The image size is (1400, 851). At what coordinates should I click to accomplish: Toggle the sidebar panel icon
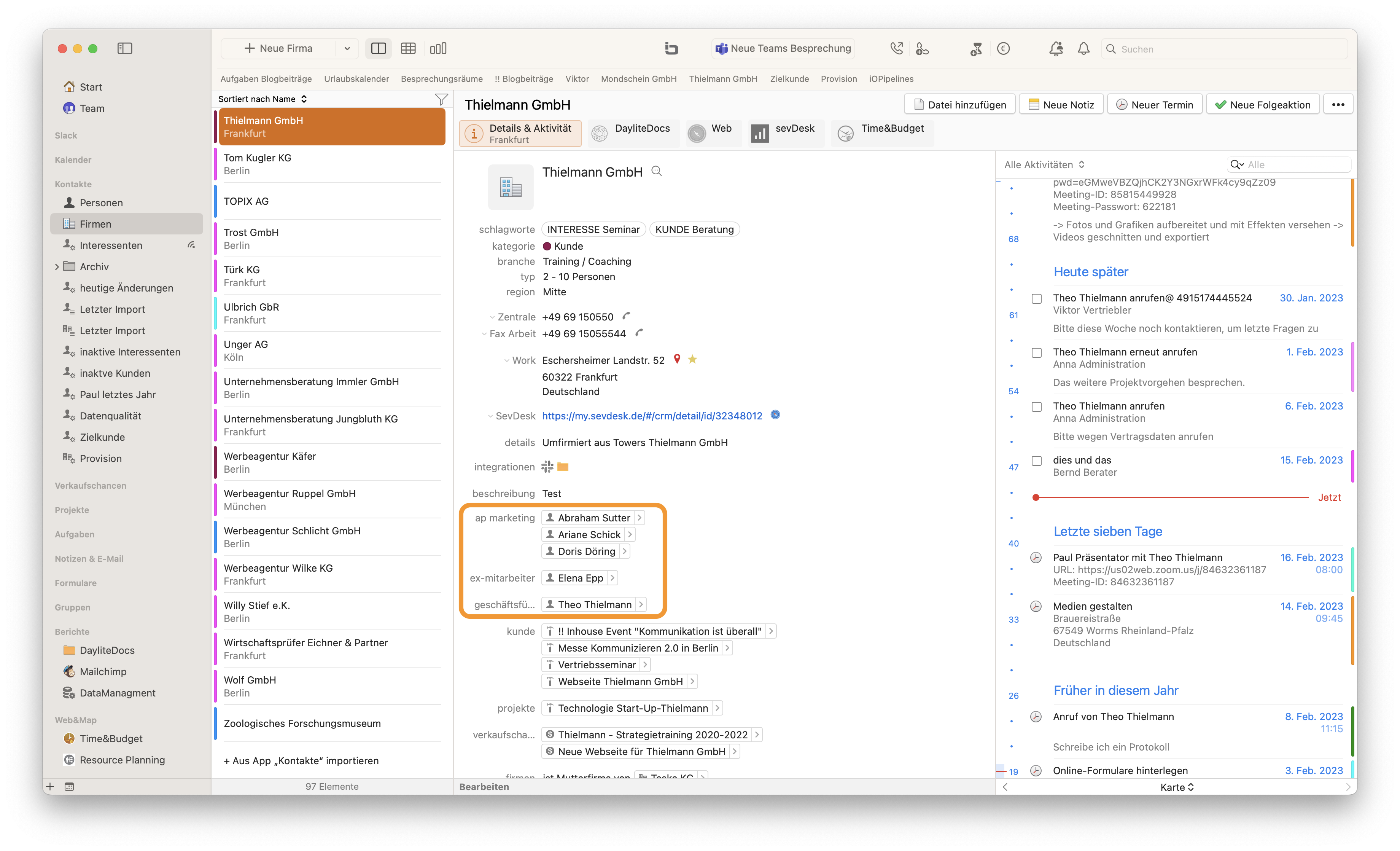pos(124,48)
